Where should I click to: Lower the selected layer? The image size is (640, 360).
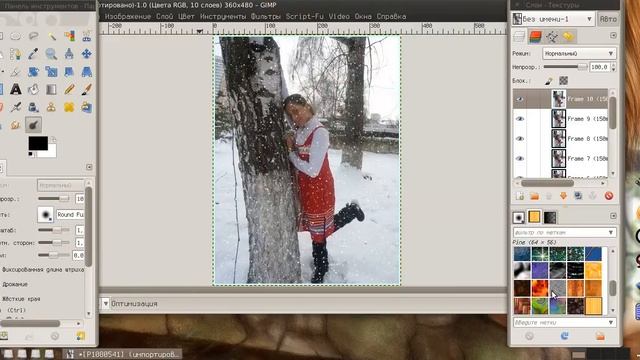click(x=564, y=196)
